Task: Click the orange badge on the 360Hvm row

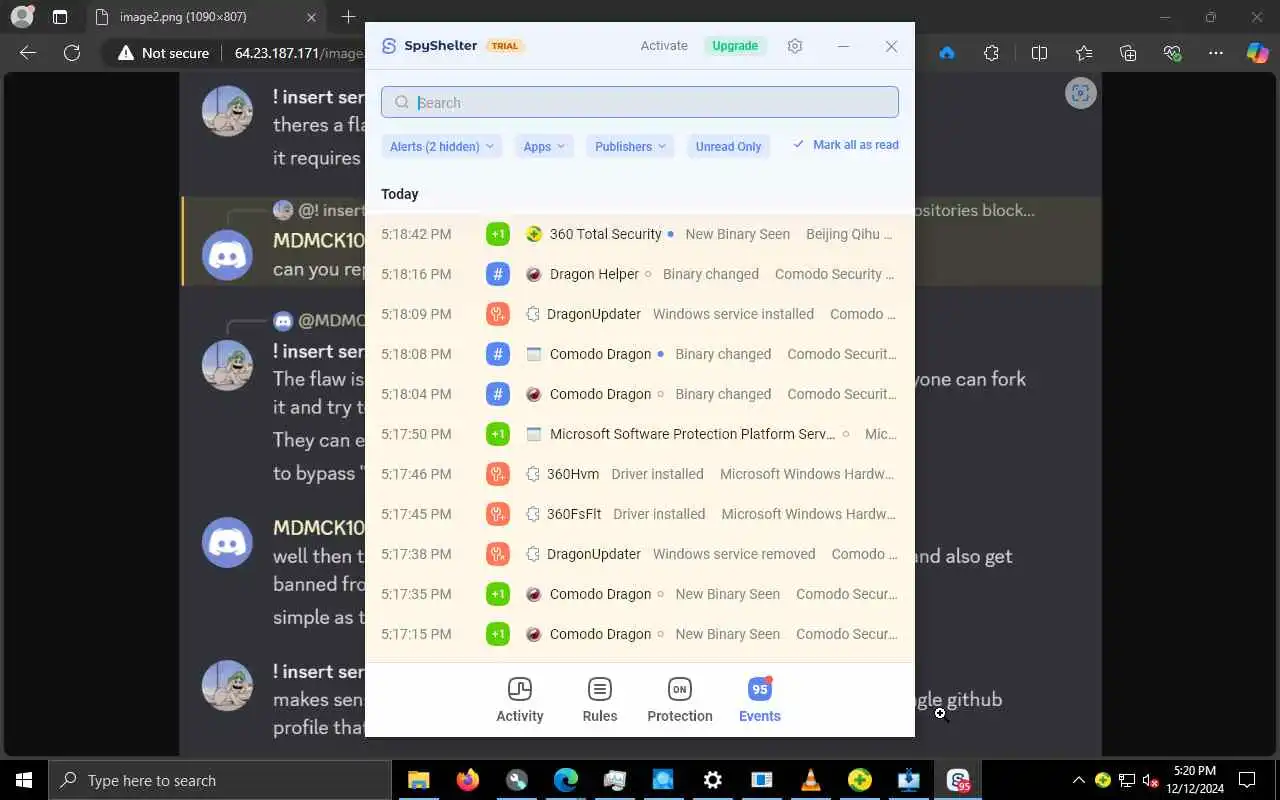Action: click(498, 474)
